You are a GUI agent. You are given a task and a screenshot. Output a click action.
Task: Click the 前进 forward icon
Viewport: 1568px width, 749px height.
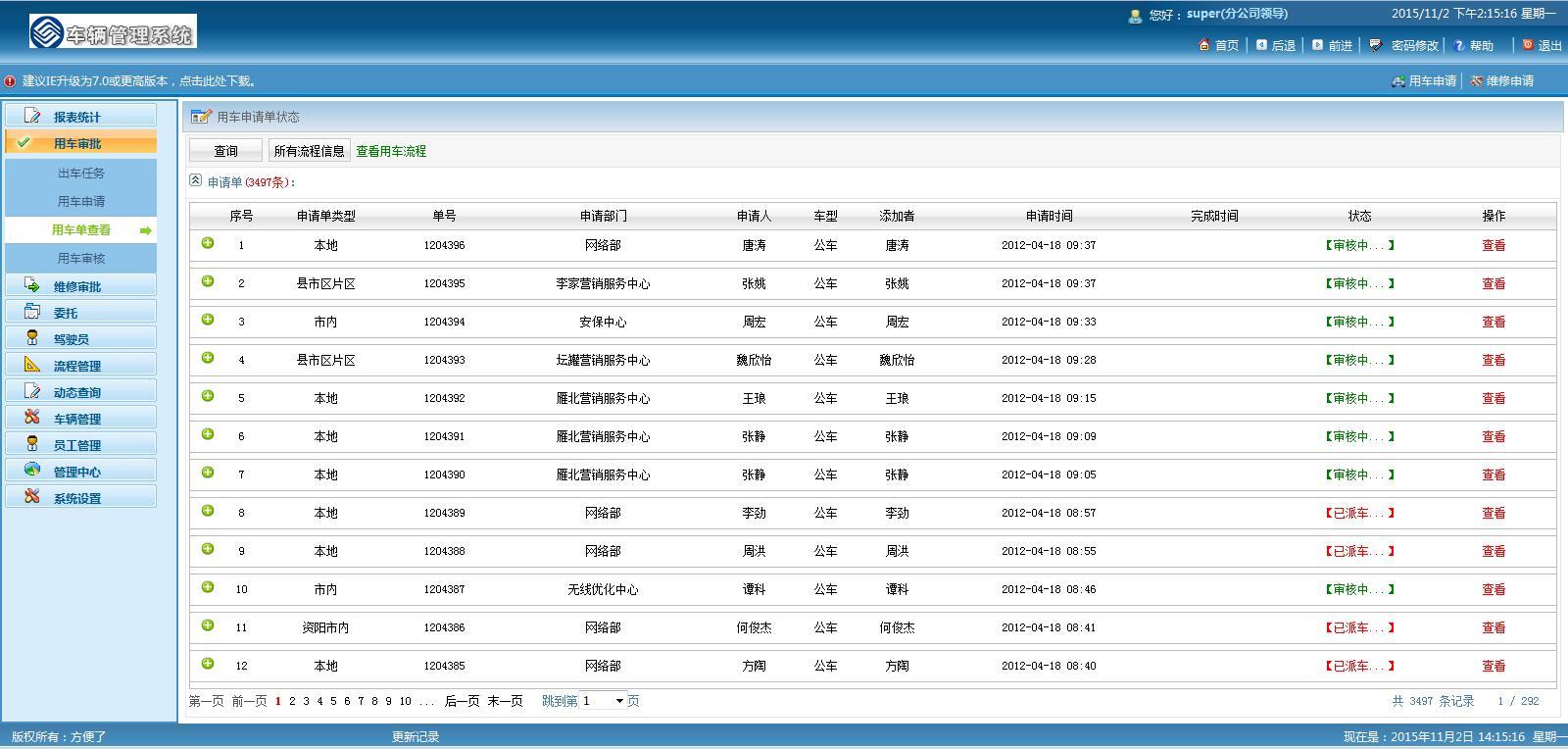pos(1318,45)
